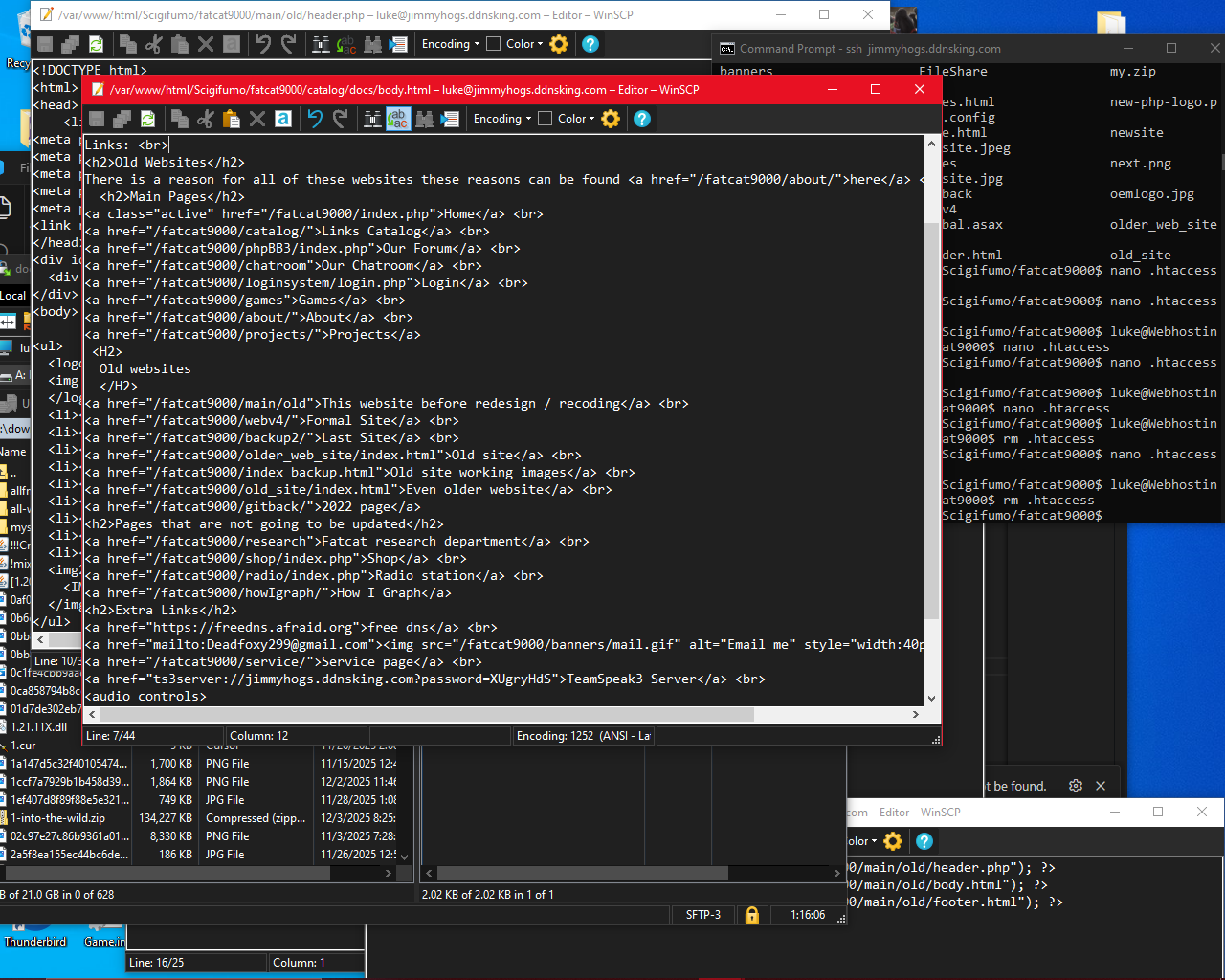
Task: Click Go to line icon in body.html editor
Action: tap(450, 119)
